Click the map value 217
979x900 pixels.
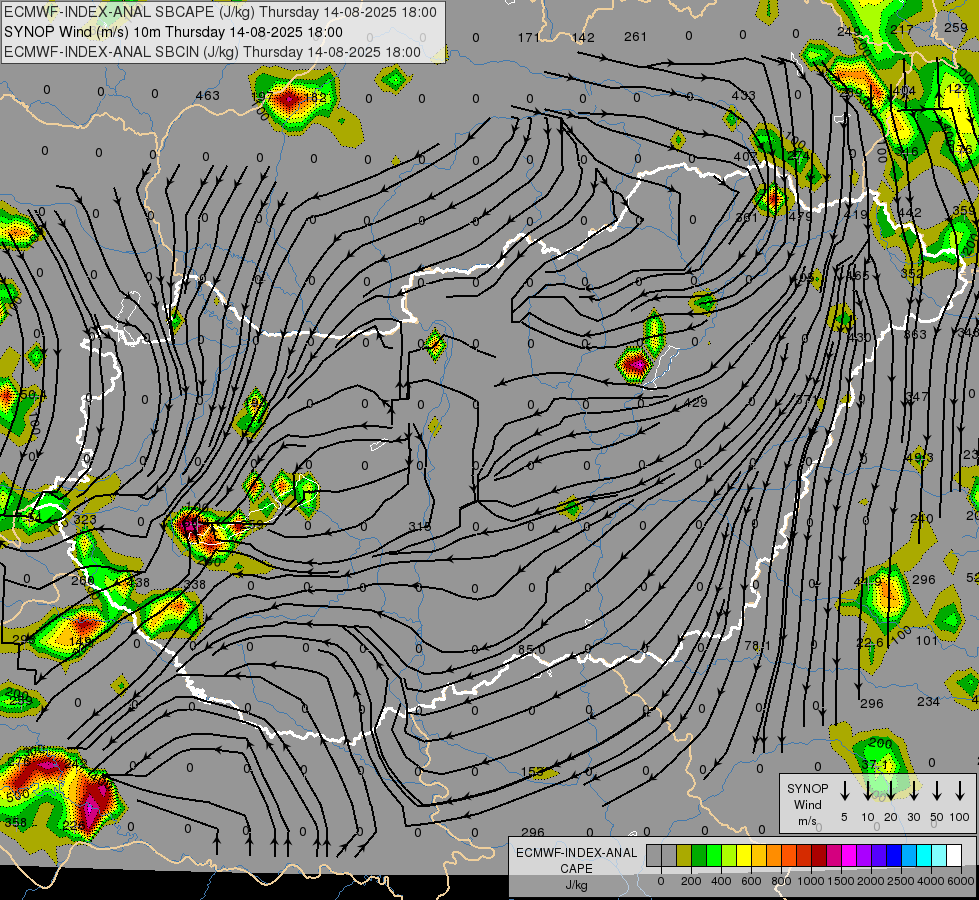pyautogui.click(x=902, y=29)
